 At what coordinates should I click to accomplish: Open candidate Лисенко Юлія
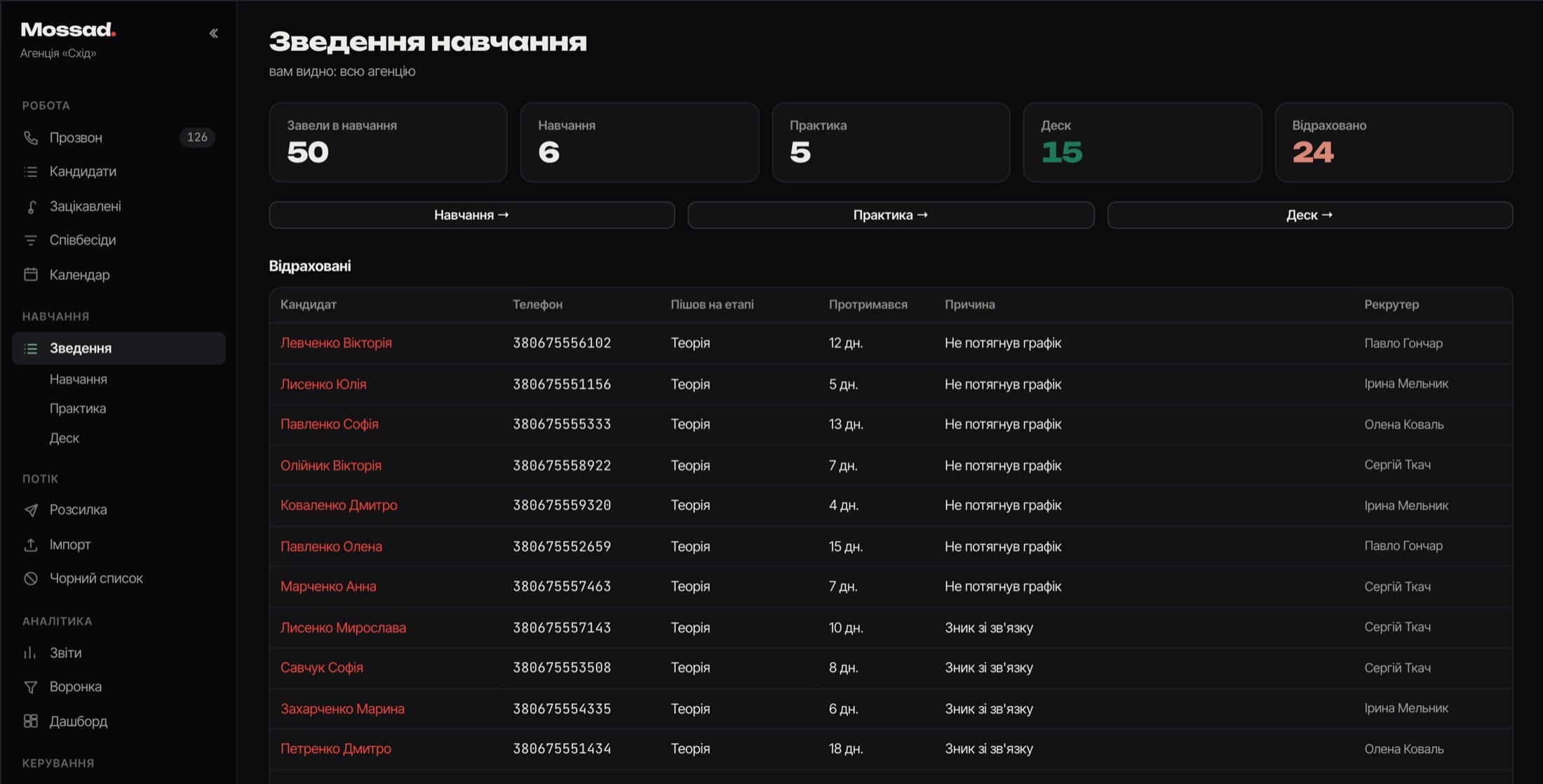(x=323, y=384)
